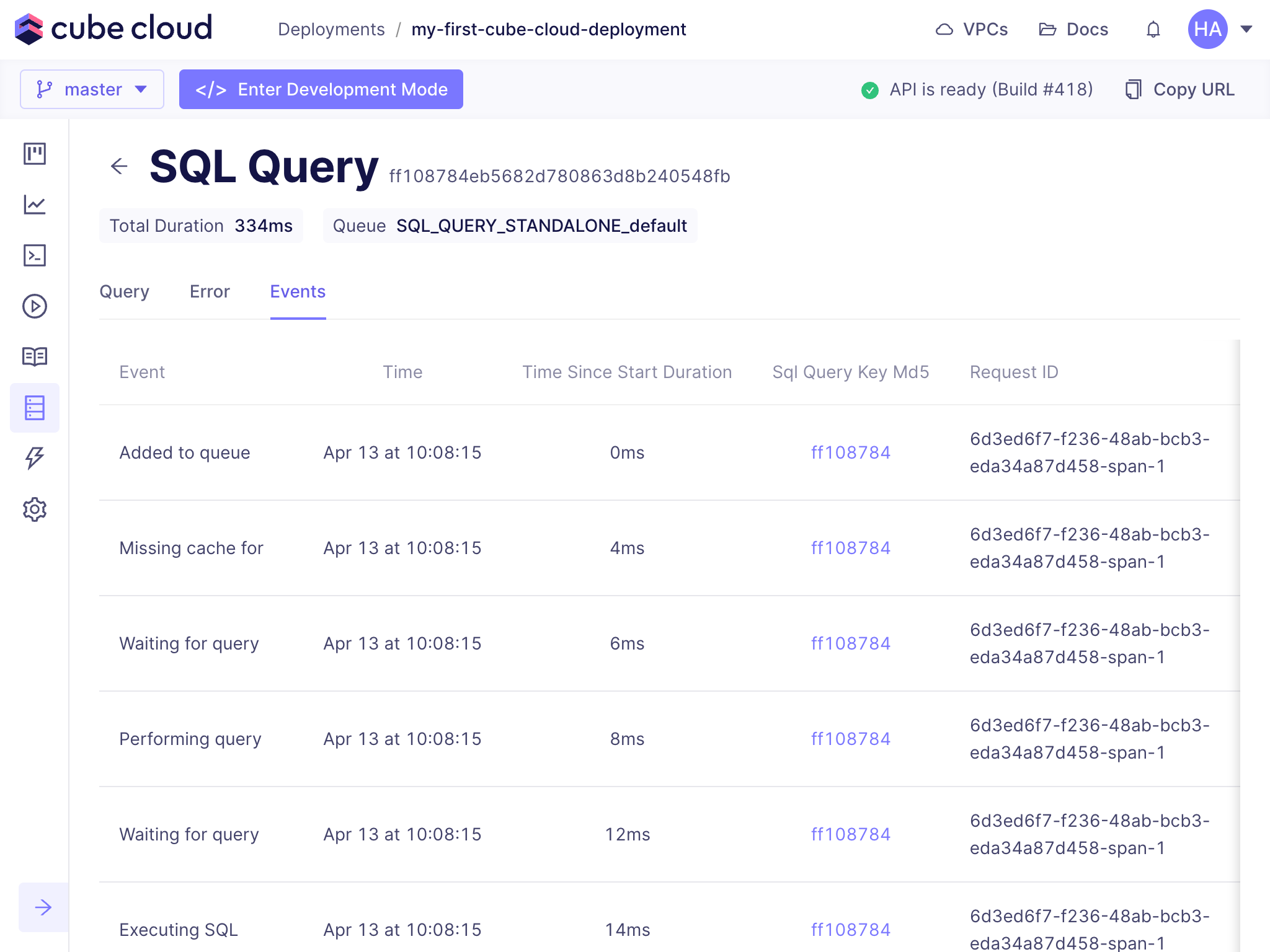Go back using the left arrow
This screenshot has width=1270, height=952.
pos(119,166)
